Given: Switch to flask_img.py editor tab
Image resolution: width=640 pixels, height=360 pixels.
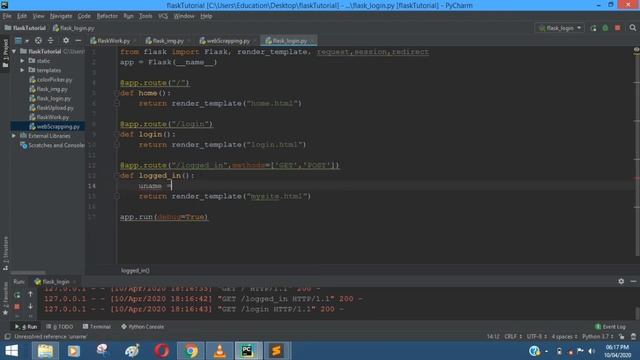Looking at the screenshot, I should (167, 41).
